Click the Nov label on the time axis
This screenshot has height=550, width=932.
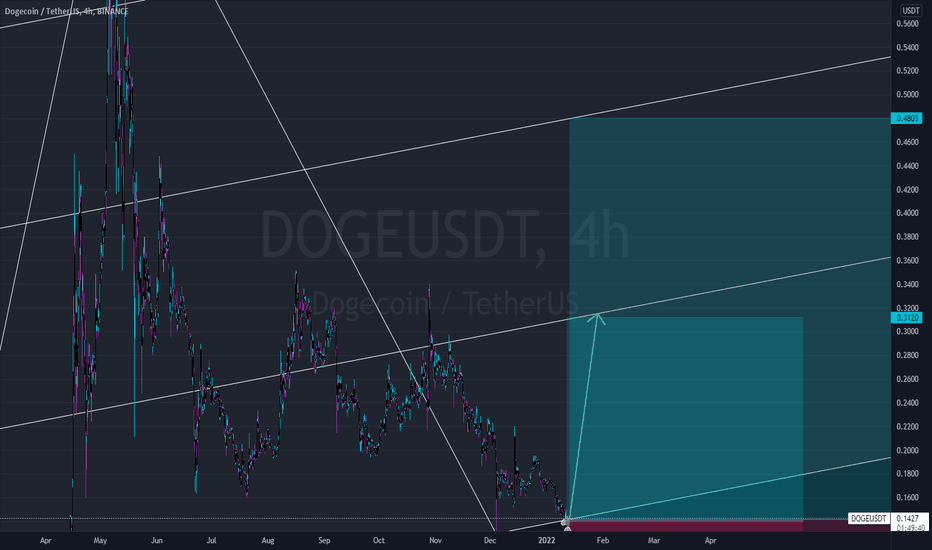pos(435,540)
